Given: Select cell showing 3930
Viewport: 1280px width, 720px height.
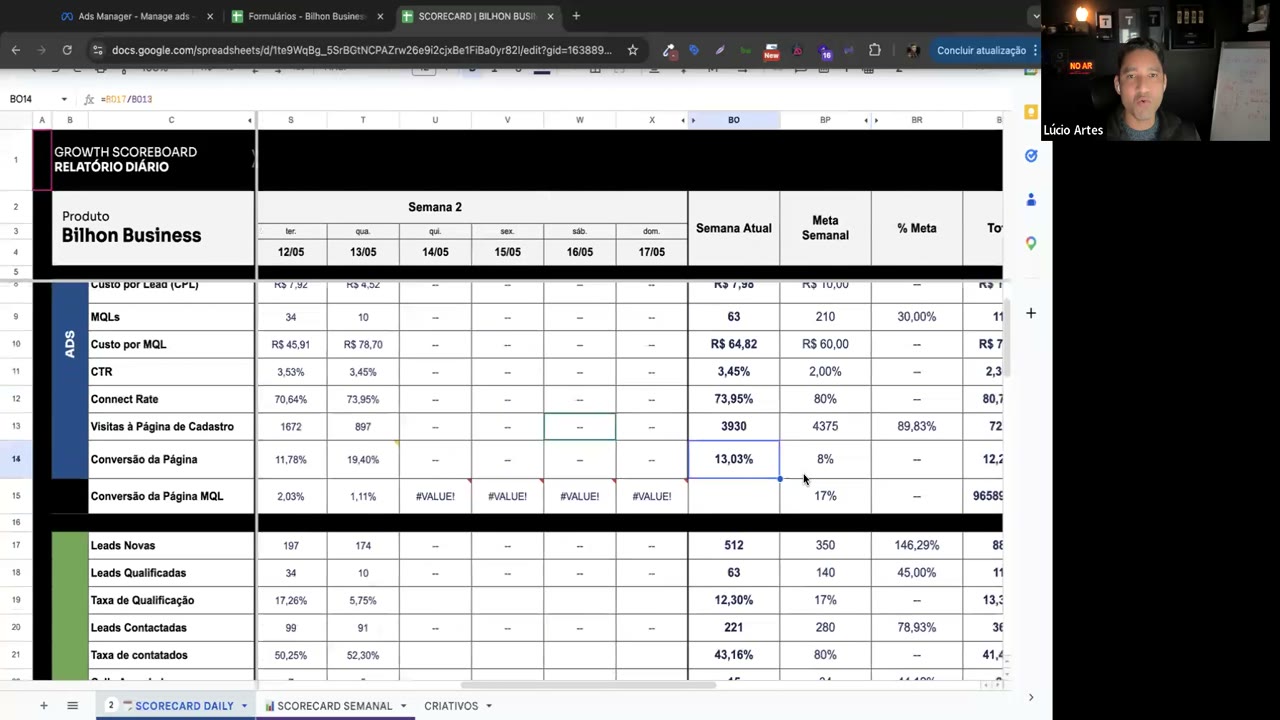Looking at the screenshot, I should [734, 426].
